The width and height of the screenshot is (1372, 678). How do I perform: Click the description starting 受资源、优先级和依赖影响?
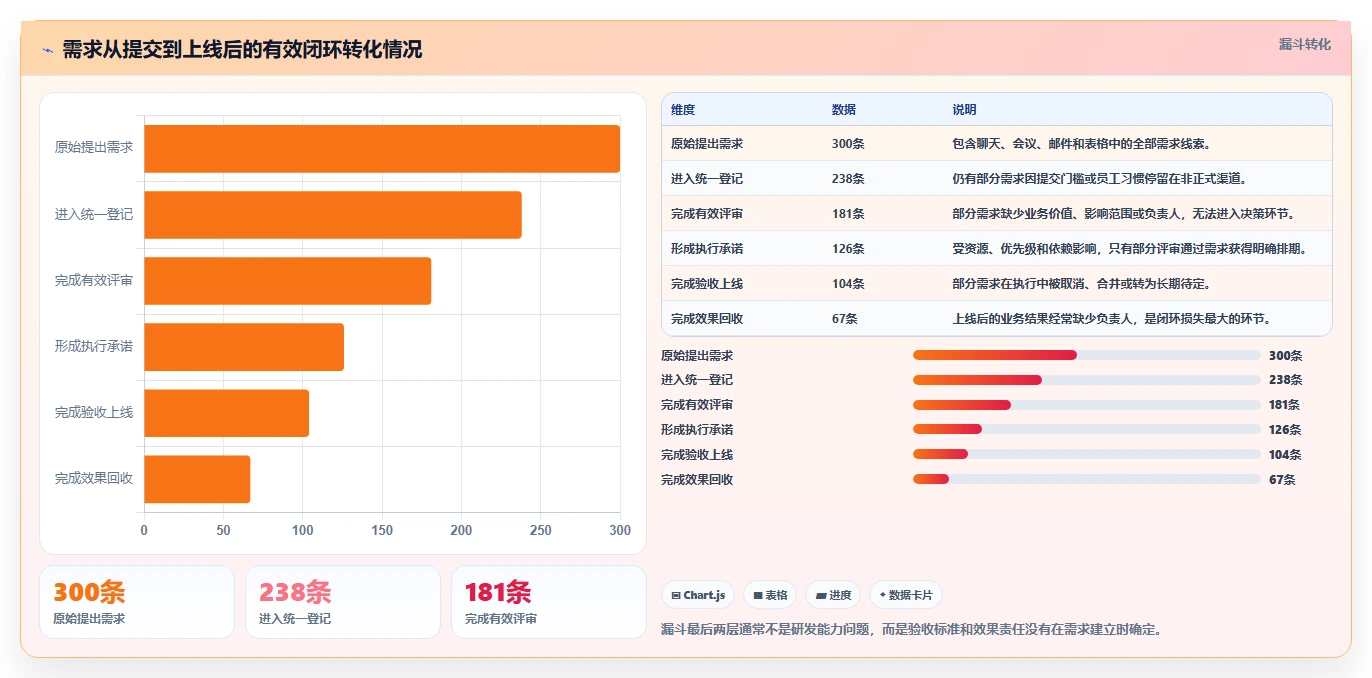coord(1131,249)
